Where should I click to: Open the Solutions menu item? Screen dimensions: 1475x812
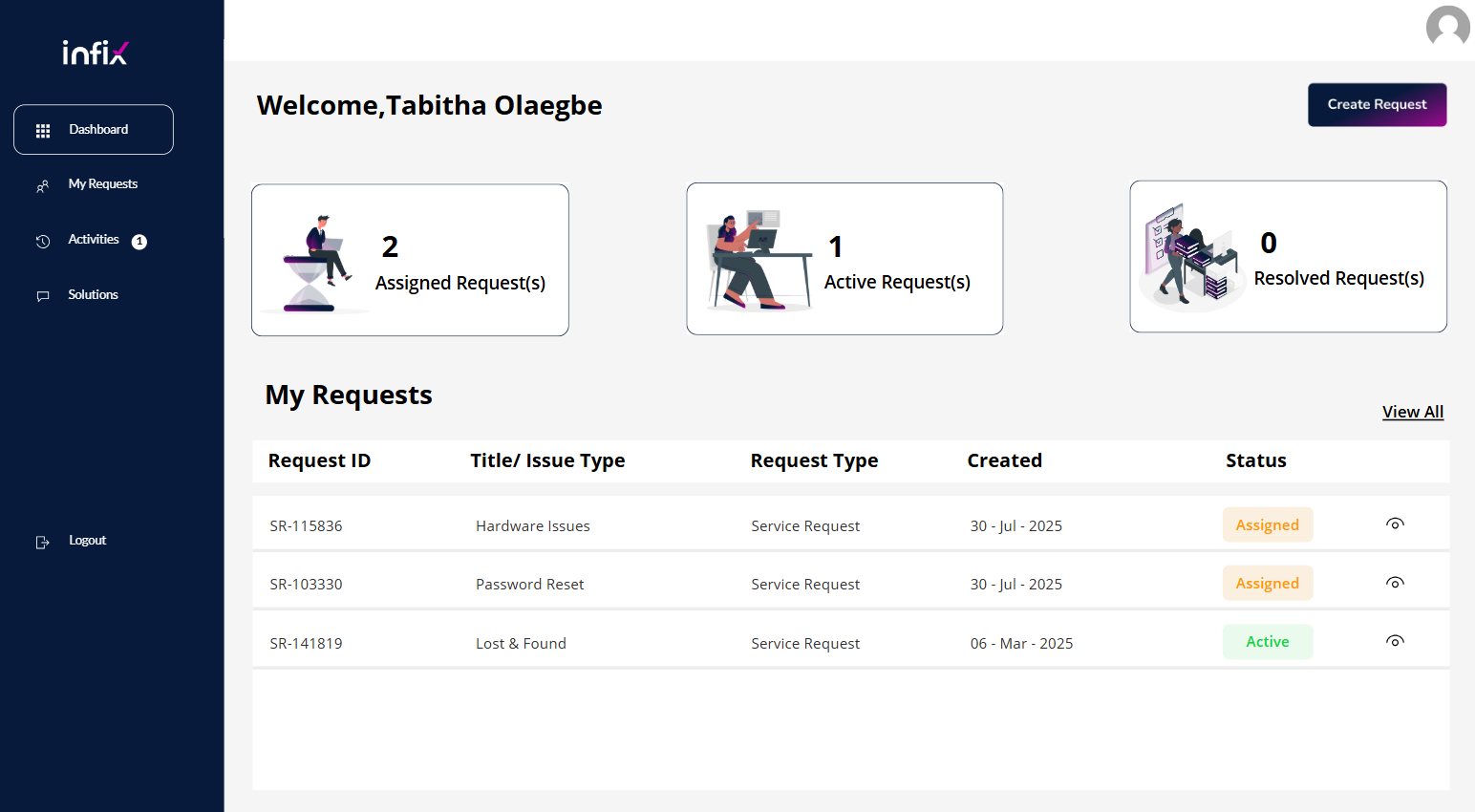[94, 295]
